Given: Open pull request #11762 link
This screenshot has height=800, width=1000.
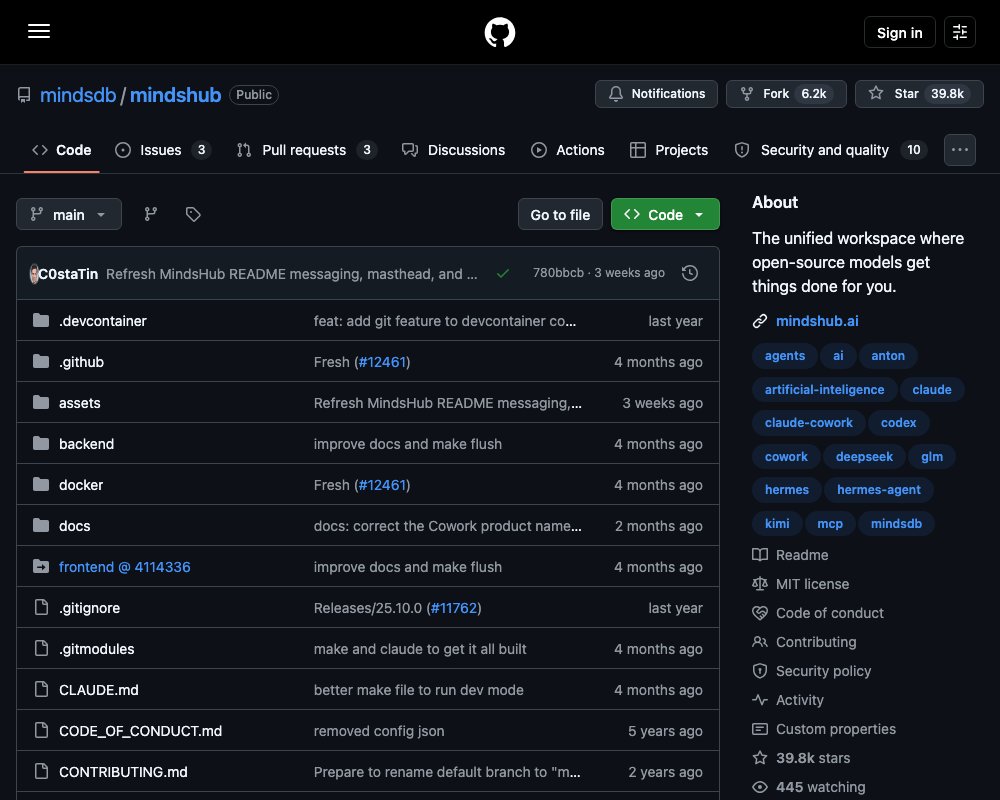Looking at the screenshot, I should click(454, 608).
